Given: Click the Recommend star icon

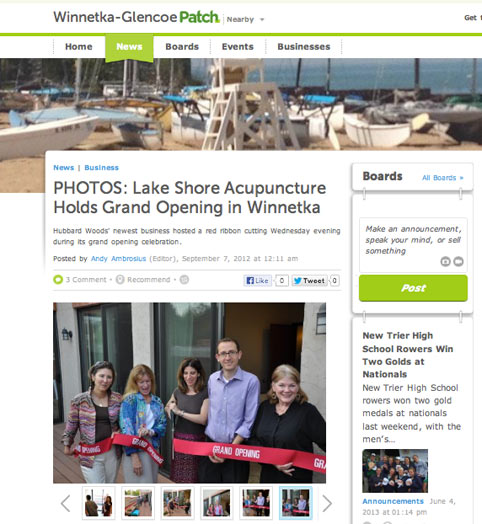Looking at the screenshot, I should pos(120,280).
